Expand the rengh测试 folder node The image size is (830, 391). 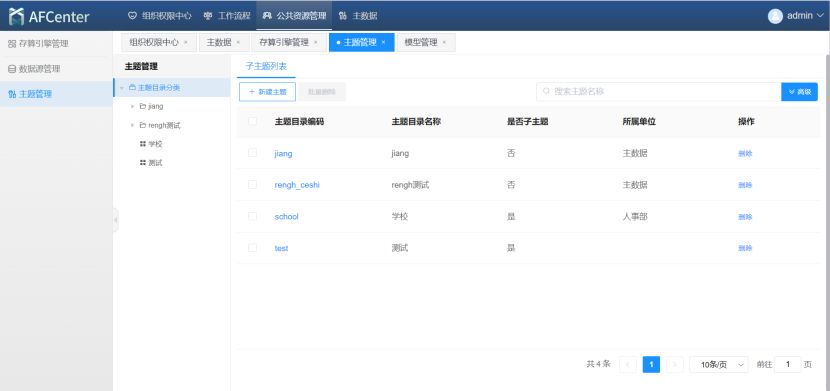click(x=132, y=125)
